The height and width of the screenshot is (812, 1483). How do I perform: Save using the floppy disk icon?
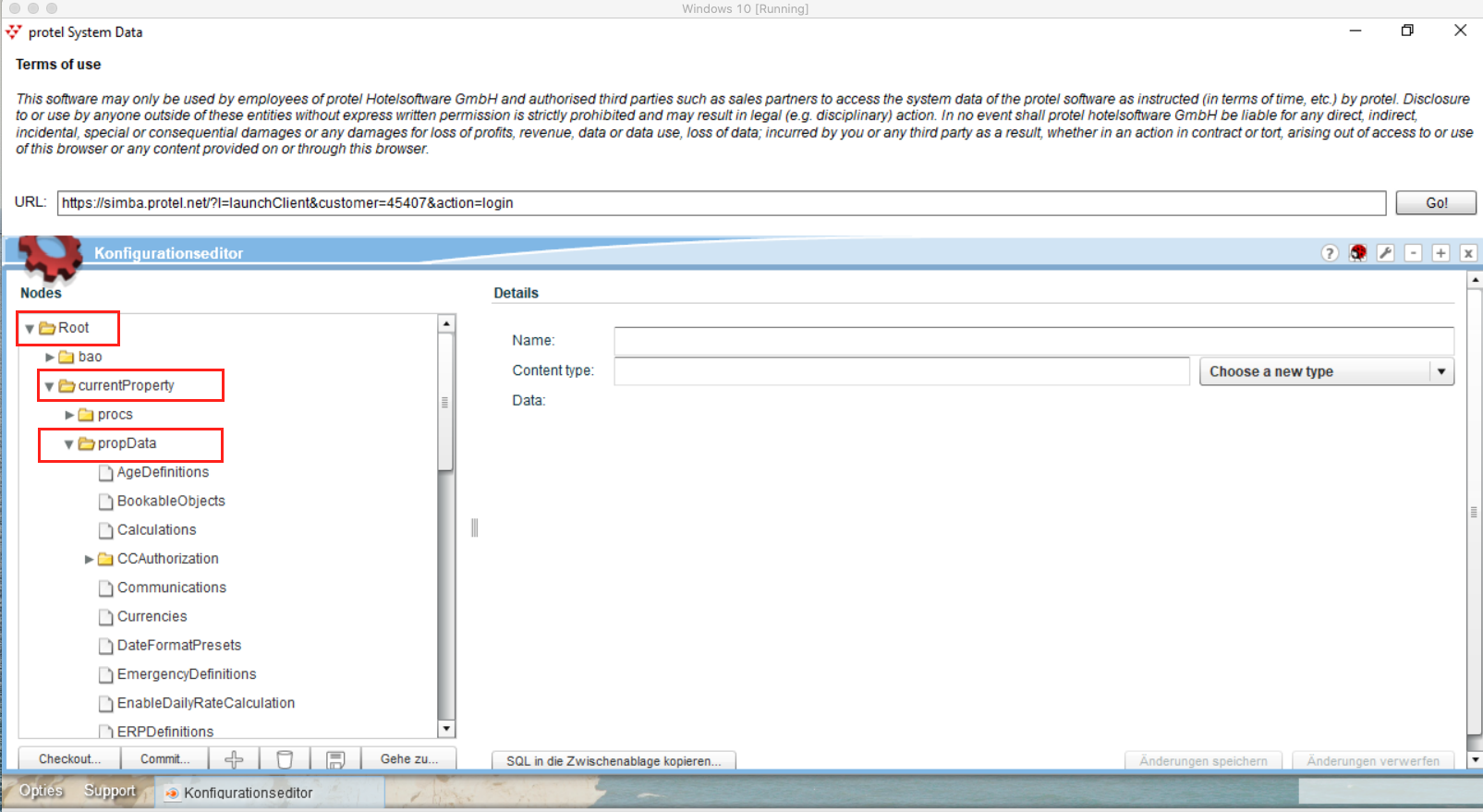pos(335,759)
